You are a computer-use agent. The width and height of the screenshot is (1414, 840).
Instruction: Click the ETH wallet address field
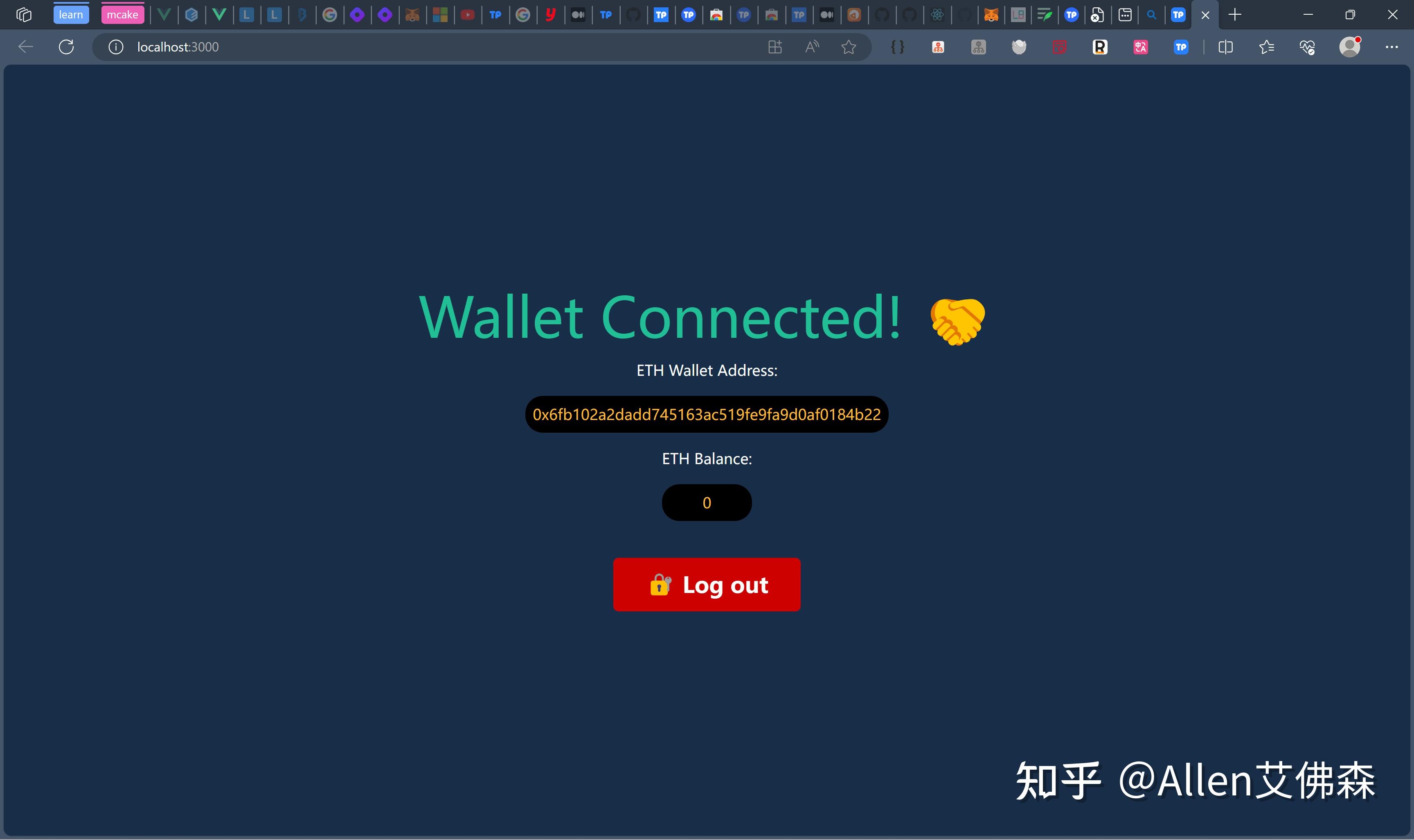[706, 413]
